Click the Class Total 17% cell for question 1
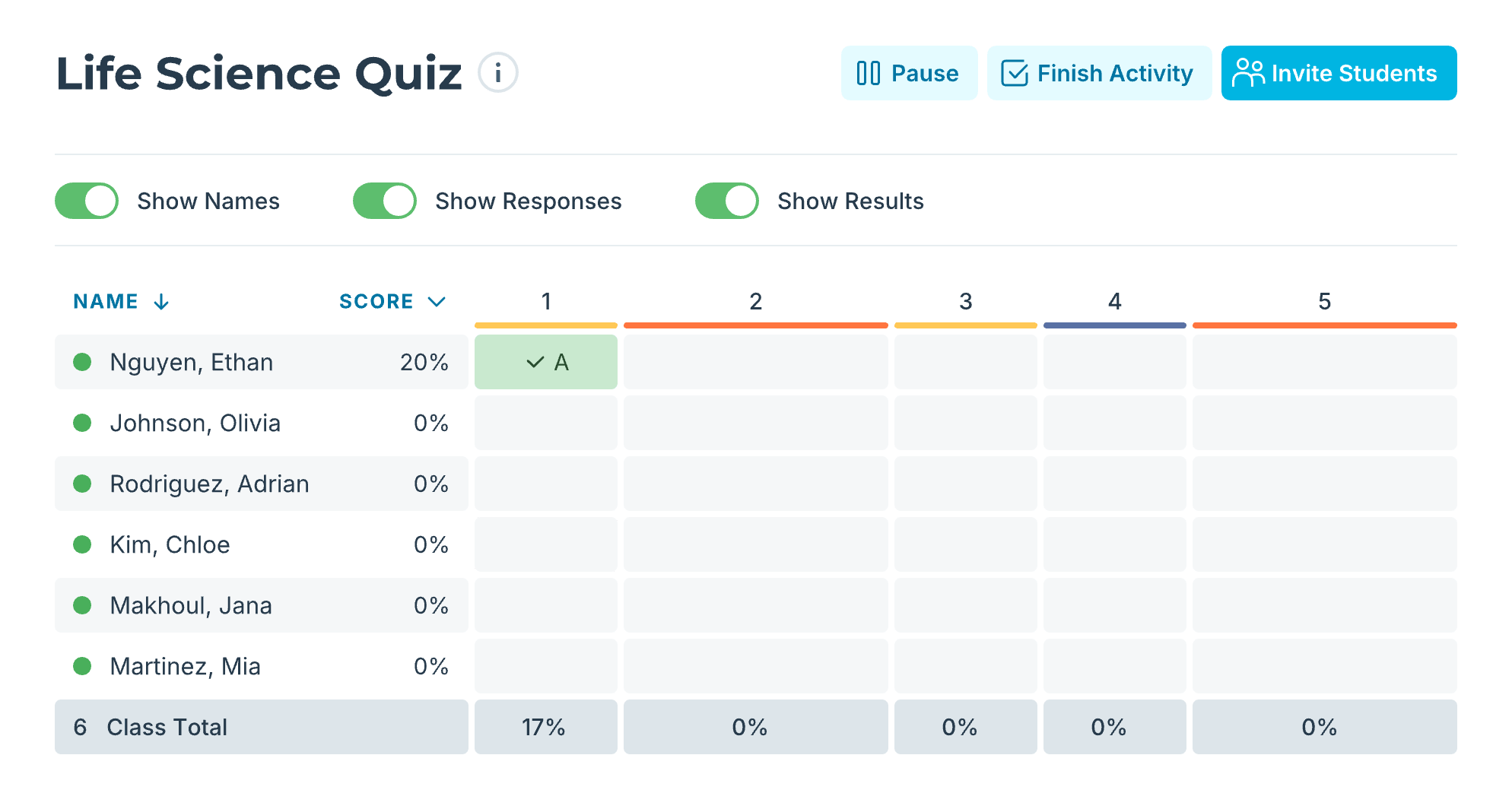 point(545,727)
